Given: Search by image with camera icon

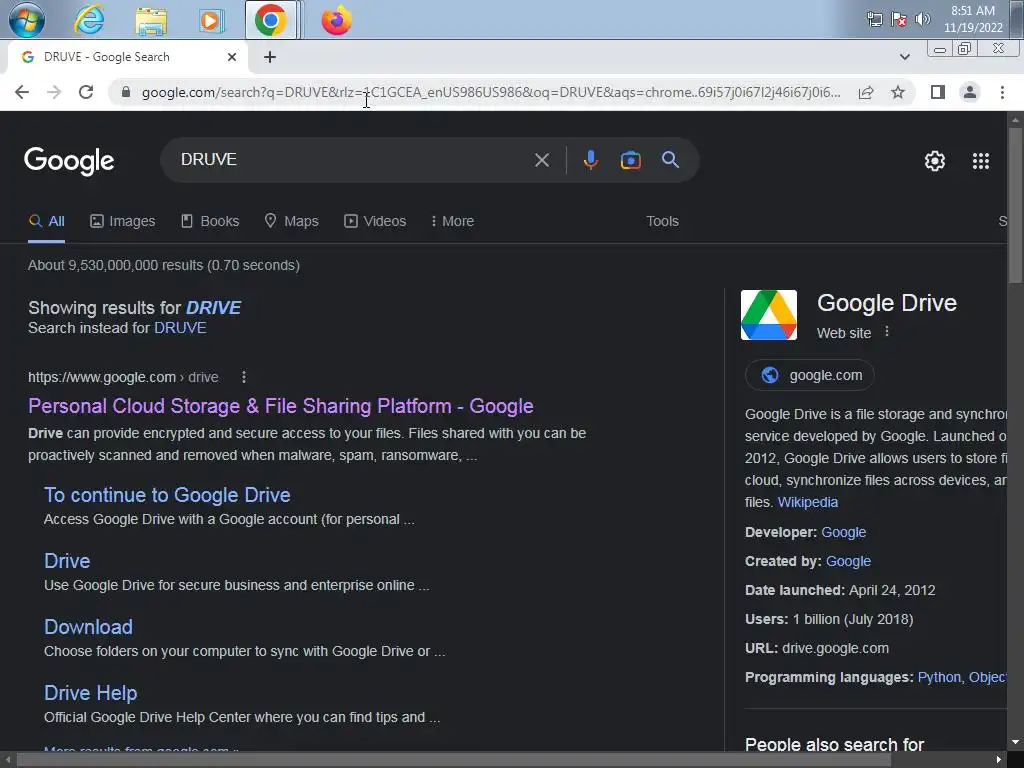Looking at the screenshot, I should pyautogui.click(x=630, y=160).
